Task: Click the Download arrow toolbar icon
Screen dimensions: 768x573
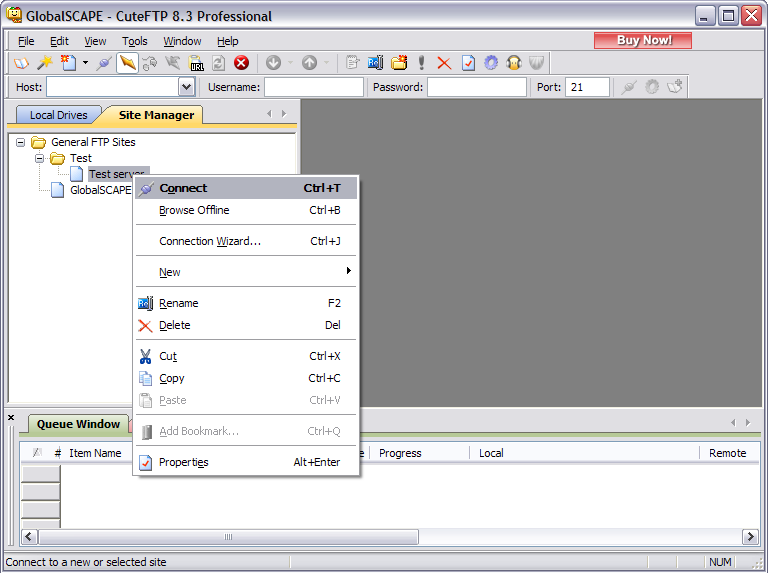Action: [273, 63]
